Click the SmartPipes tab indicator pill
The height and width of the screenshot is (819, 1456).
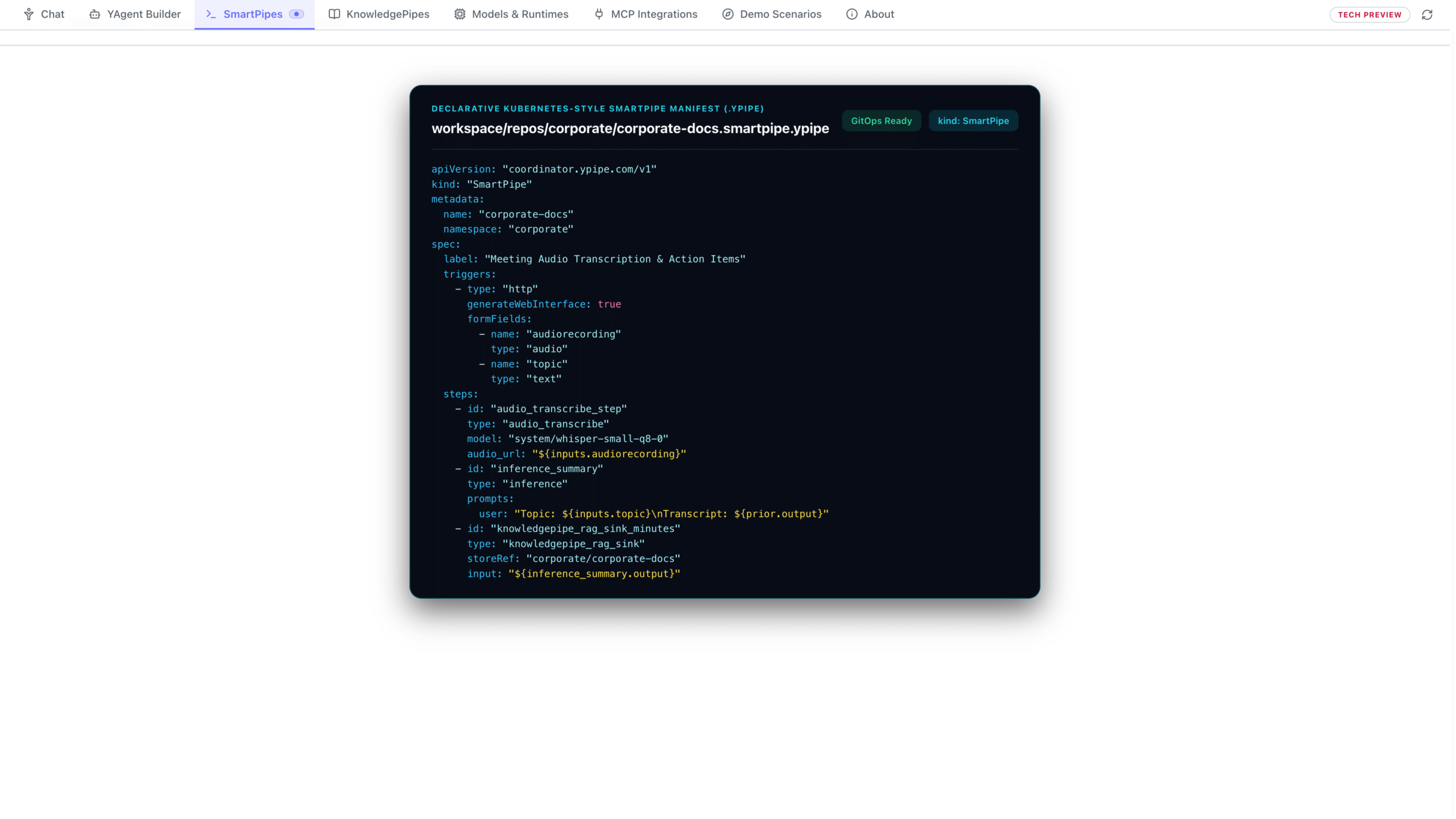(297, 14)
